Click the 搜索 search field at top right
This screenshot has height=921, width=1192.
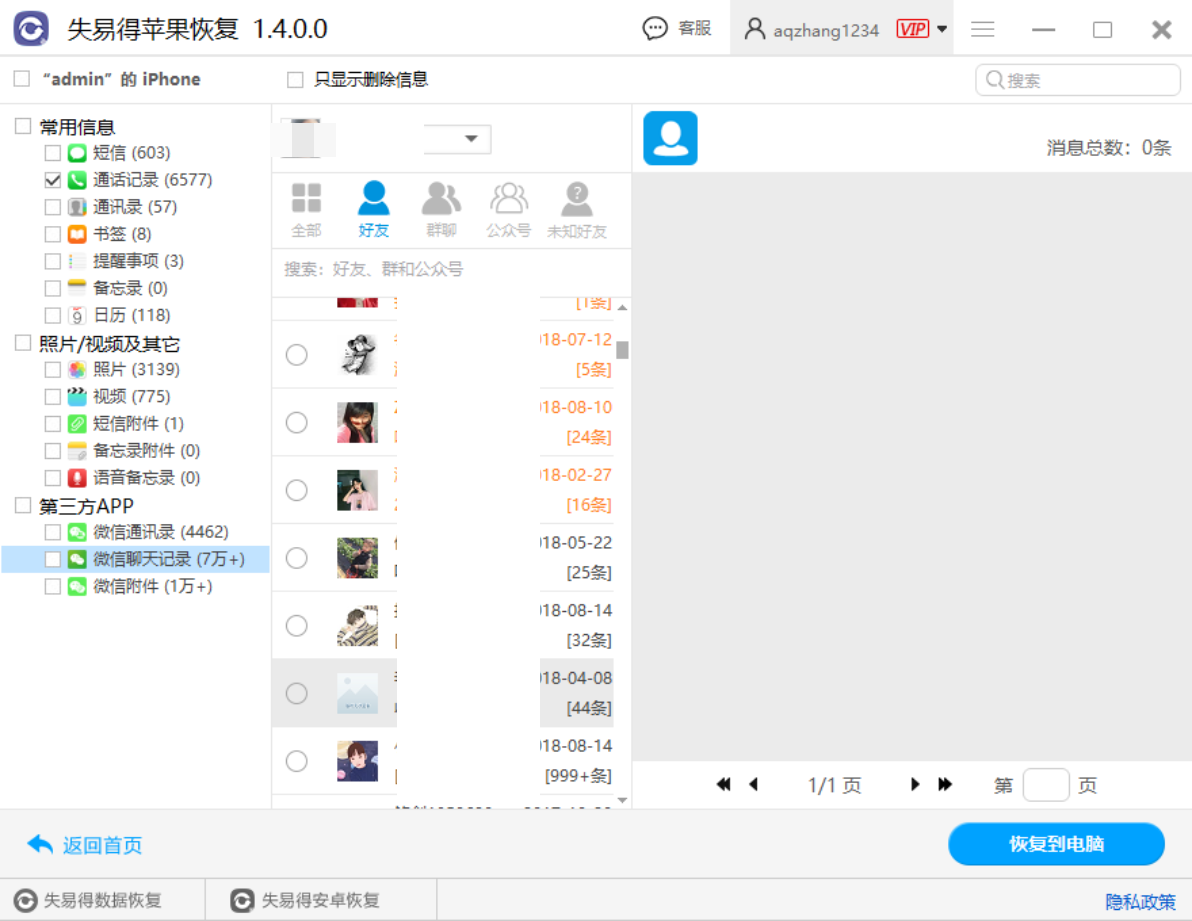tap(1077, 80)
